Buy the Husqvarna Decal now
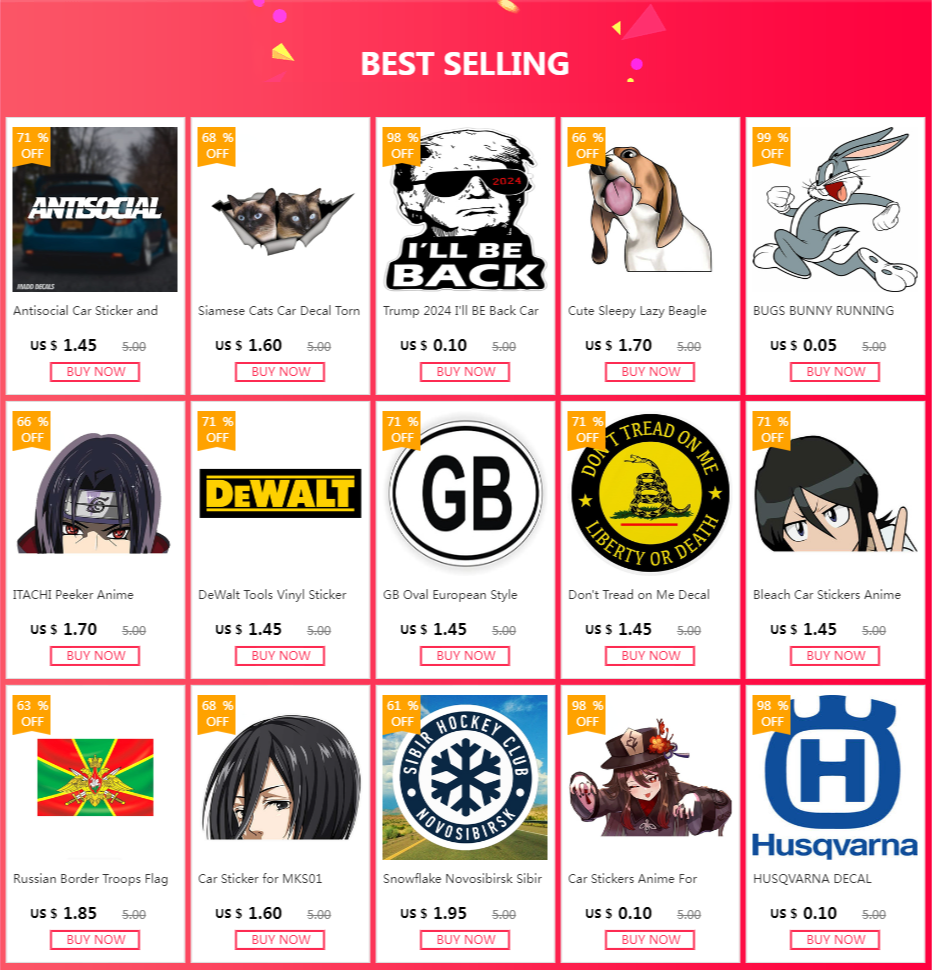This screenshot has width=932, height=970. 835,940
